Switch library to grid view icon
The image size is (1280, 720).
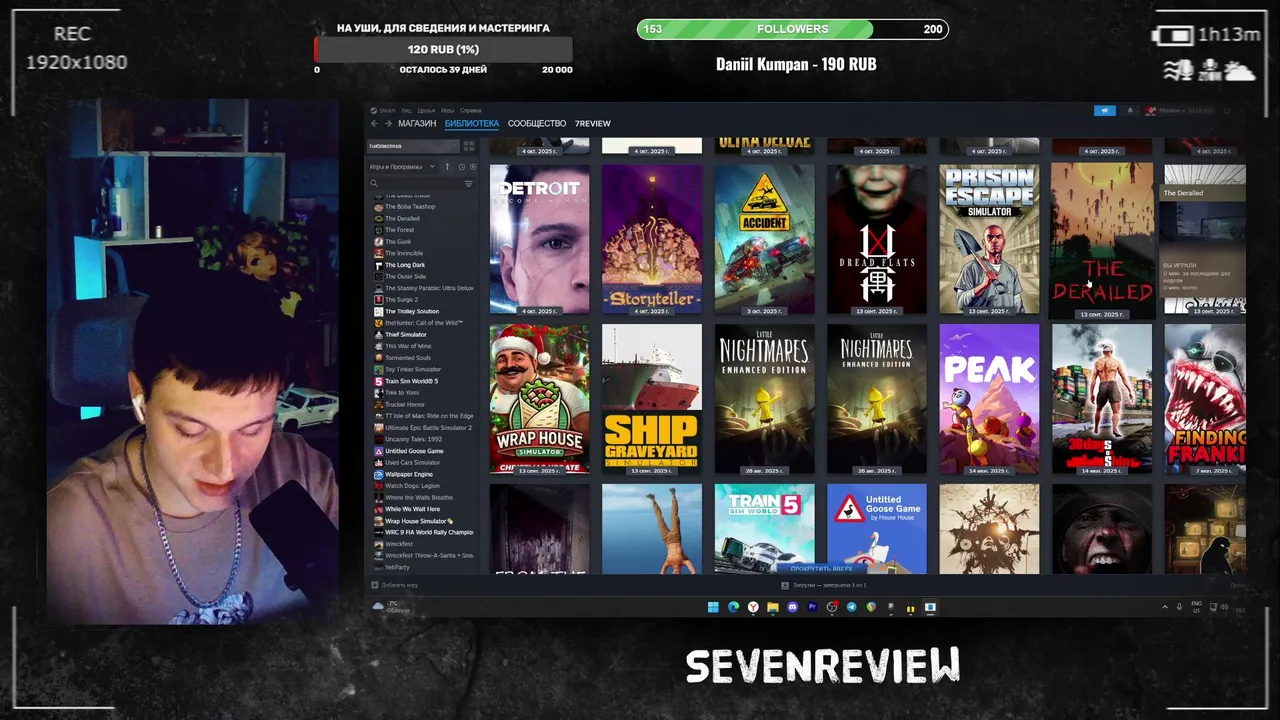coord(468,146)
